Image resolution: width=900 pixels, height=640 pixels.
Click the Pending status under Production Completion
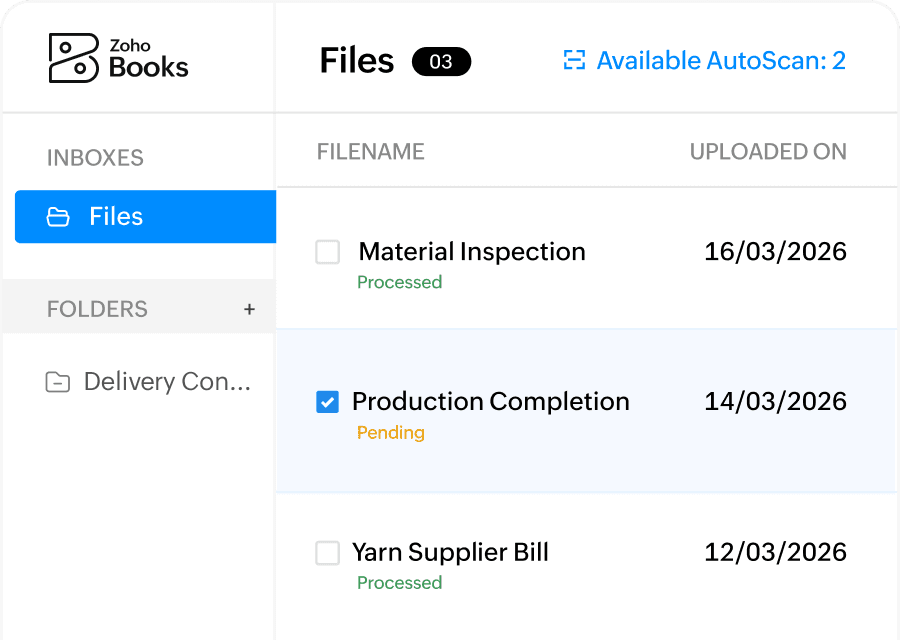(391, 432)
